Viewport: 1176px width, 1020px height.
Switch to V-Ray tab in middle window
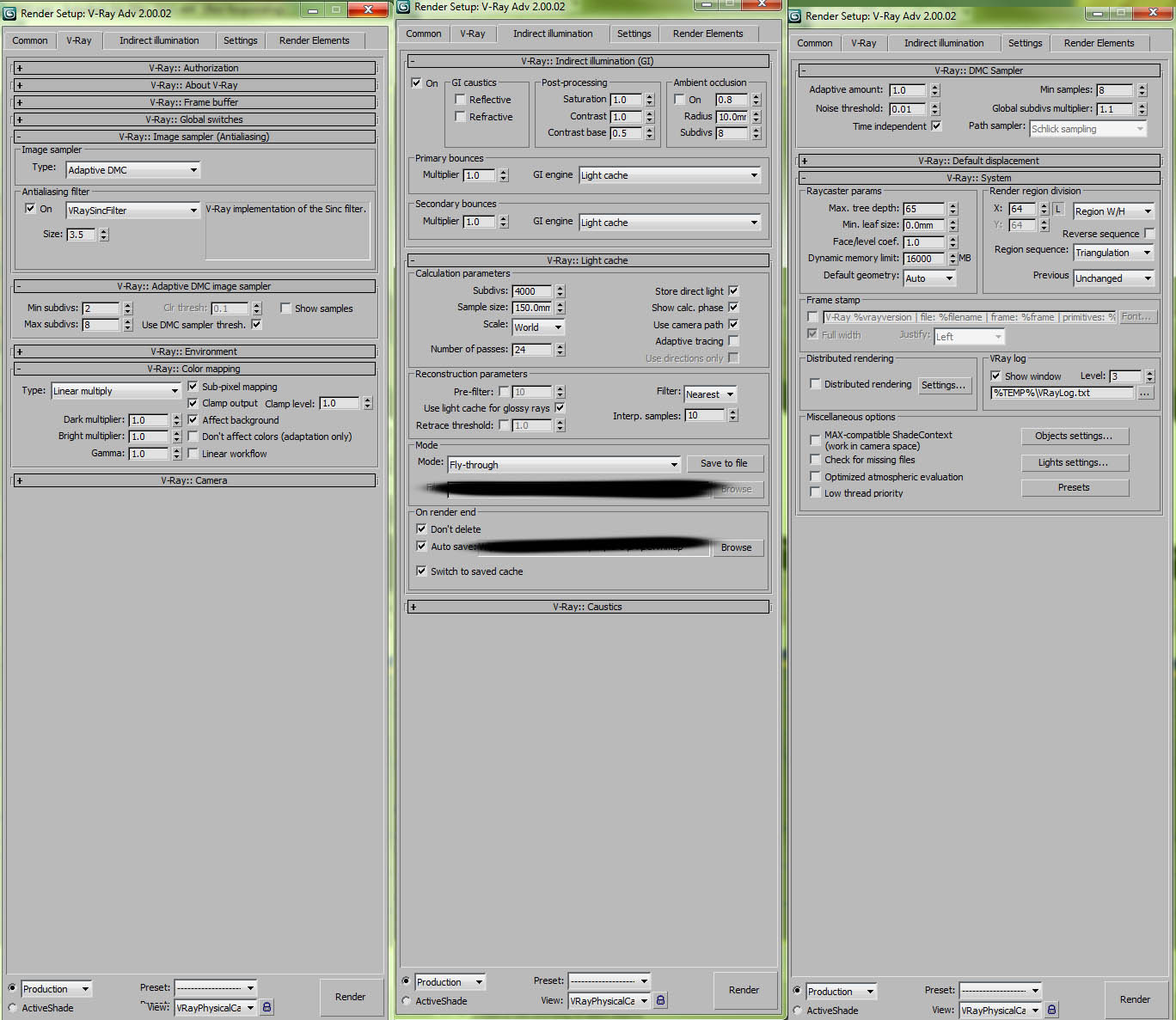point(473,34)
